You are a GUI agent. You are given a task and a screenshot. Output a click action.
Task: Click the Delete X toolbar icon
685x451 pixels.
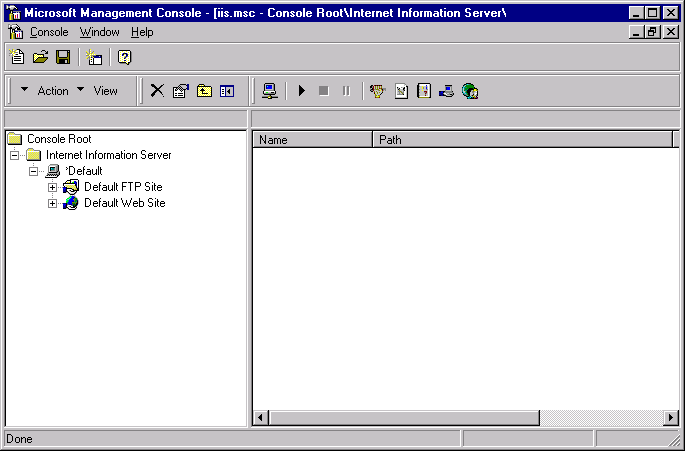[157, 90]
